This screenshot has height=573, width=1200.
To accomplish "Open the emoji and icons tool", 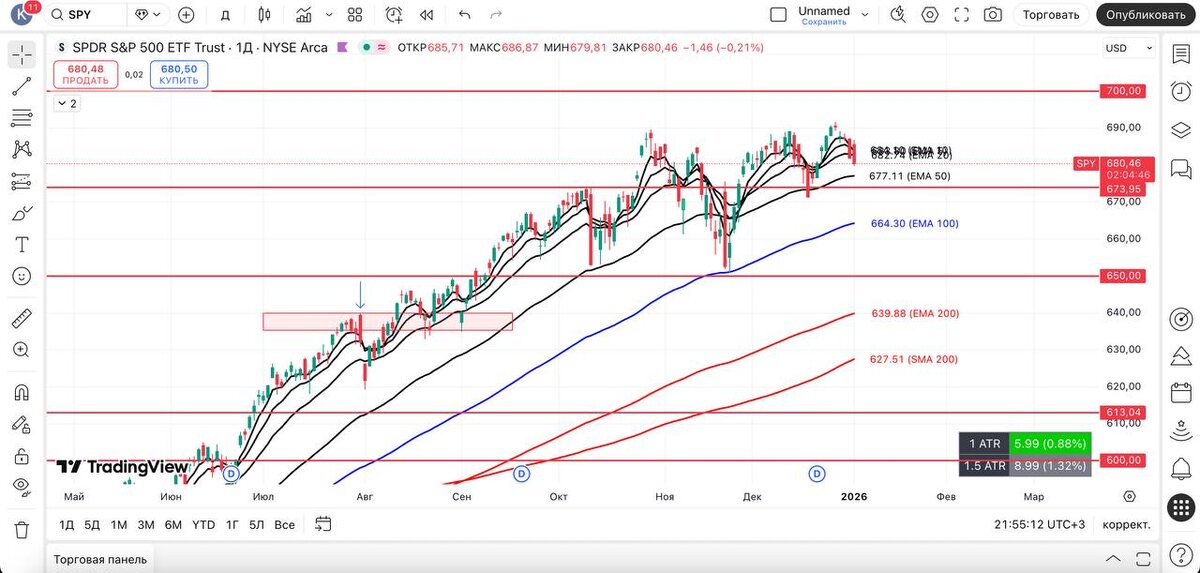I will tap(22, 276).
